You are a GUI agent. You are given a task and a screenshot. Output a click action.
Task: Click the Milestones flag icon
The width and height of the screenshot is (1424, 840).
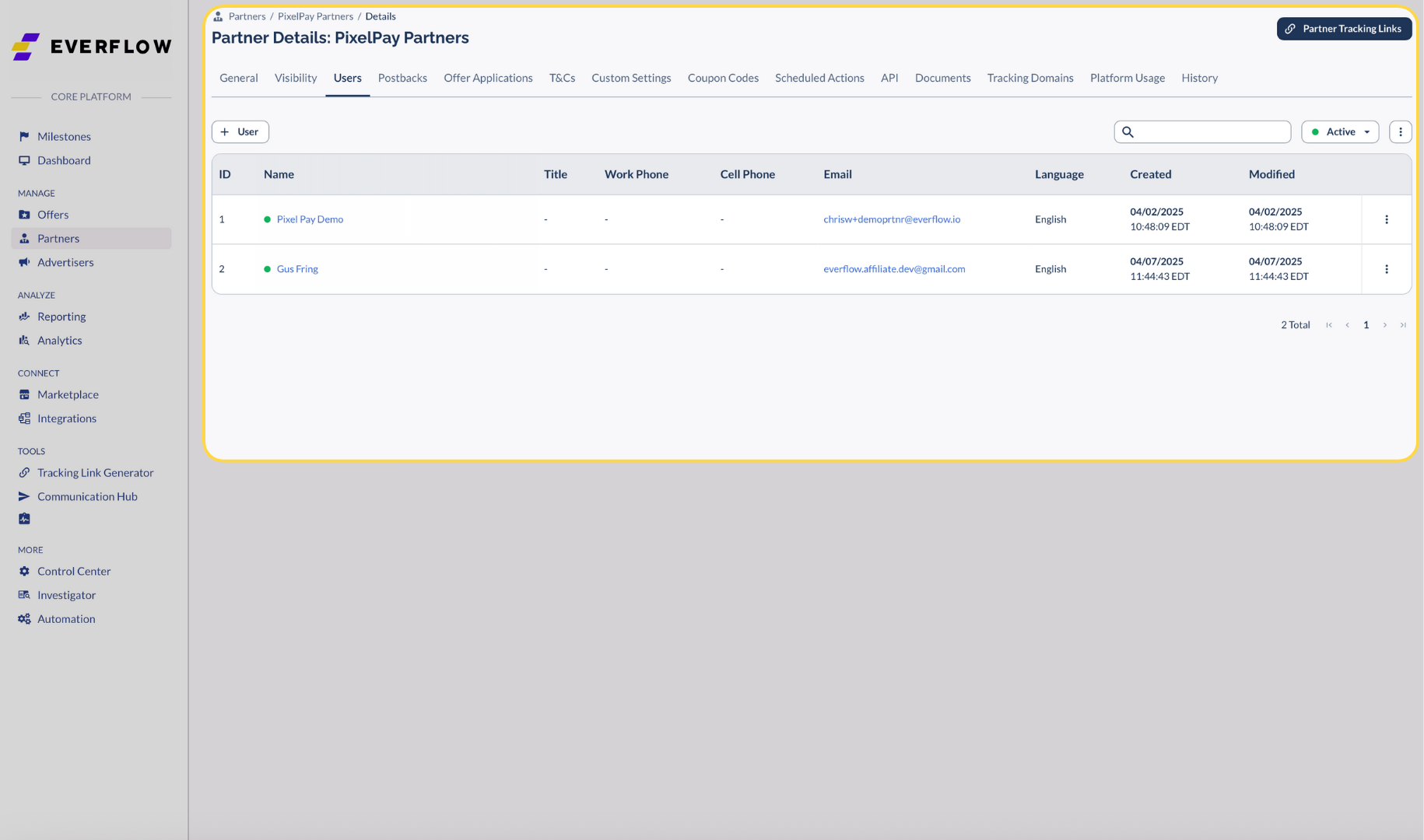click(x=24, y=136)
